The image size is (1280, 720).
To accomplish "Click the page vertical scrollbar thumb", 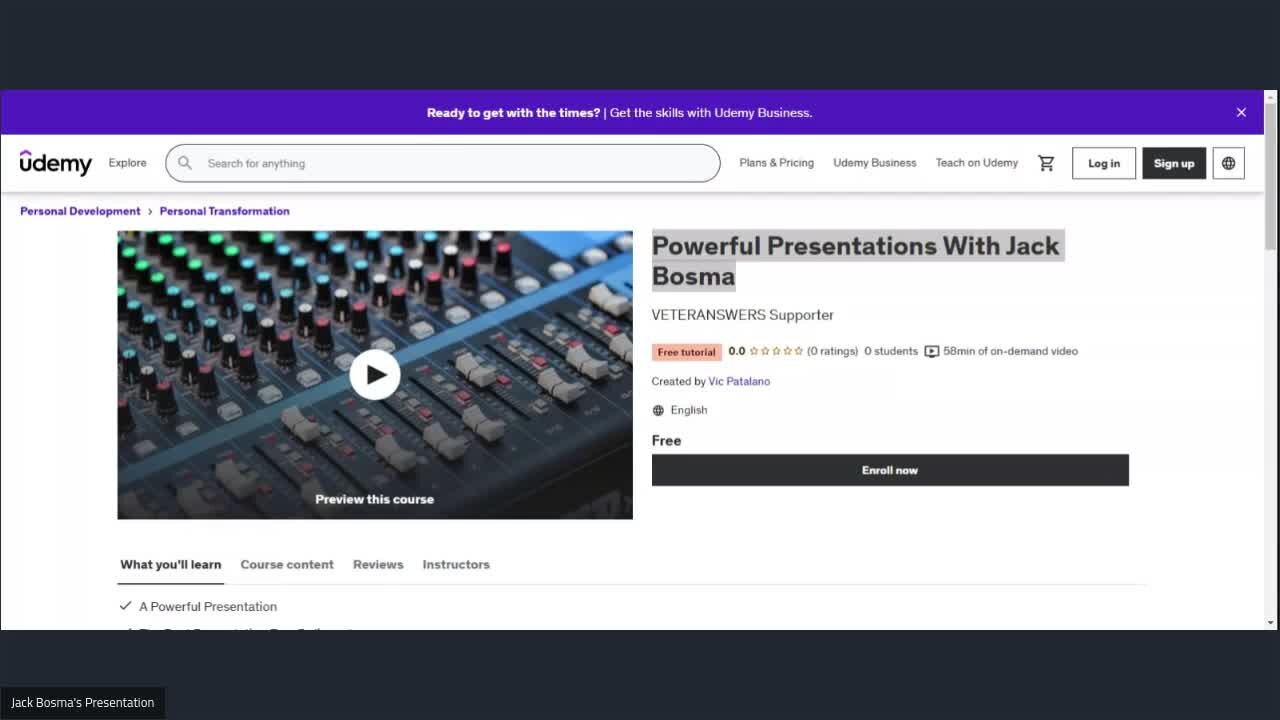I will (x=1271, y=175).
